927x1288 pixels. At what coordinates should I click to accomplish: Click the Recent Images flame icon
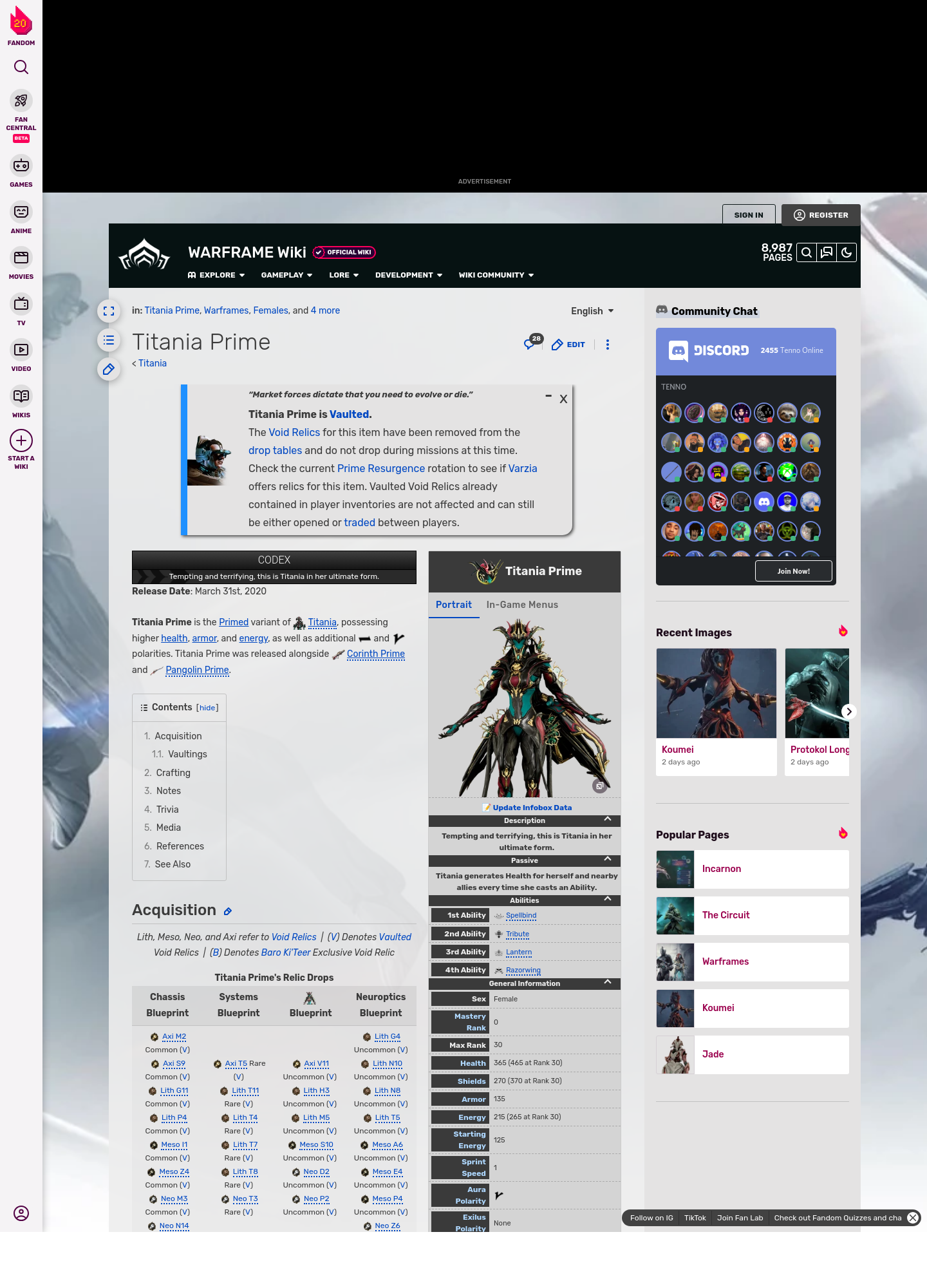[843, 631]
